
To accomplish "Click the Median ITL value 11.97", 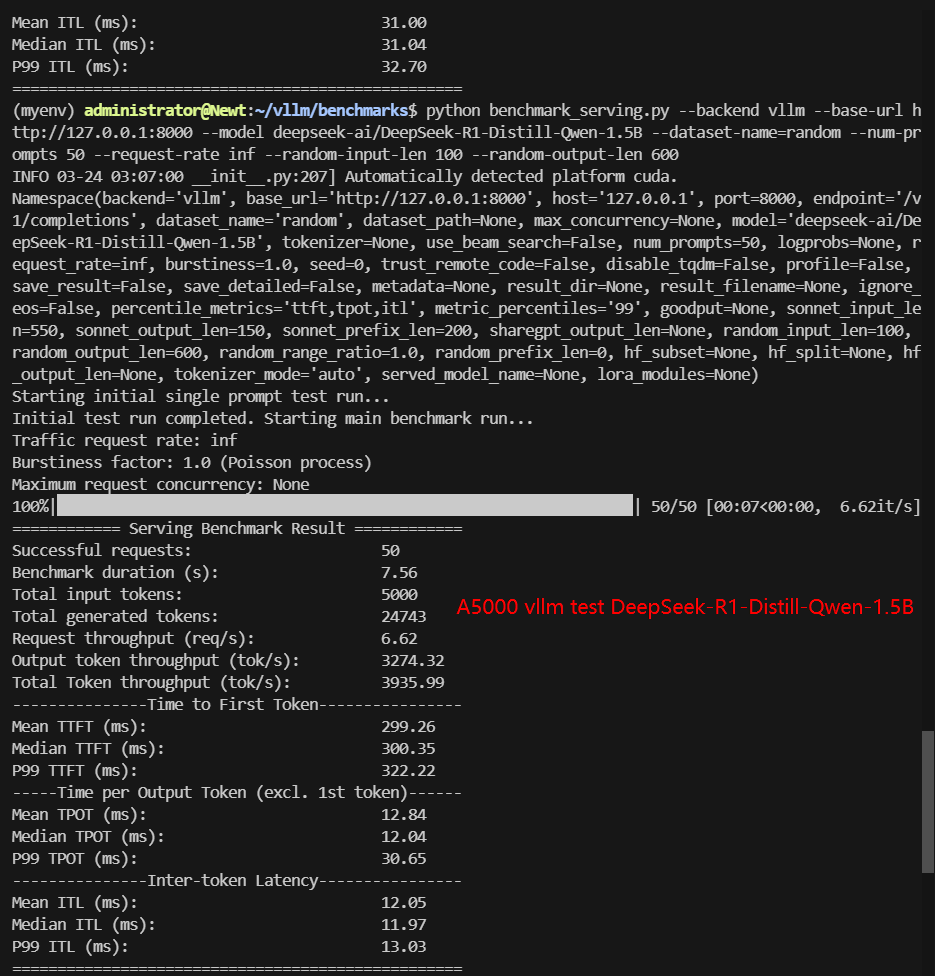I will 403,924.
